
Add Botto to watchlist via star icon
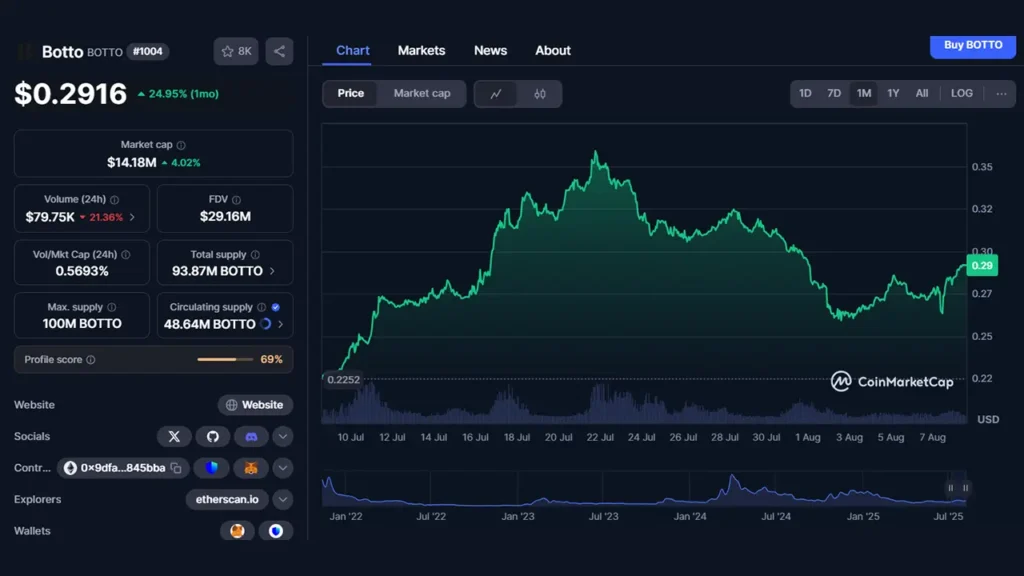click(x=236, y=52)
